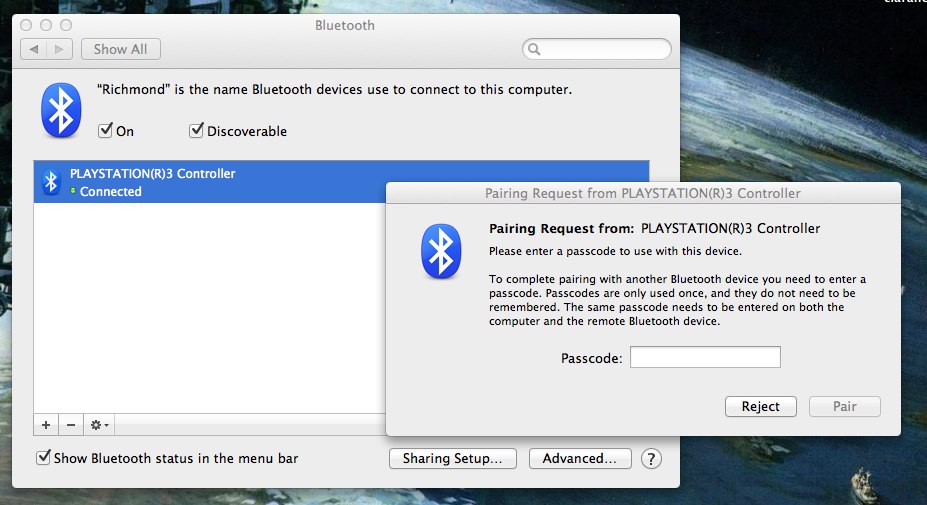Click the magnifying glass search icon
The height and width of the screenshot is (505, 927).
coord(534,49)
